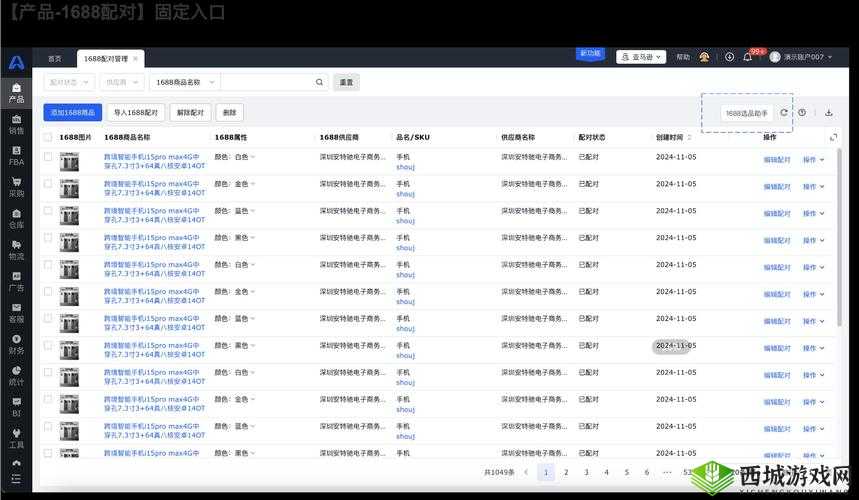Click the sidebar menu list icon at bottom
859x500 pixels.
point(16,479)
